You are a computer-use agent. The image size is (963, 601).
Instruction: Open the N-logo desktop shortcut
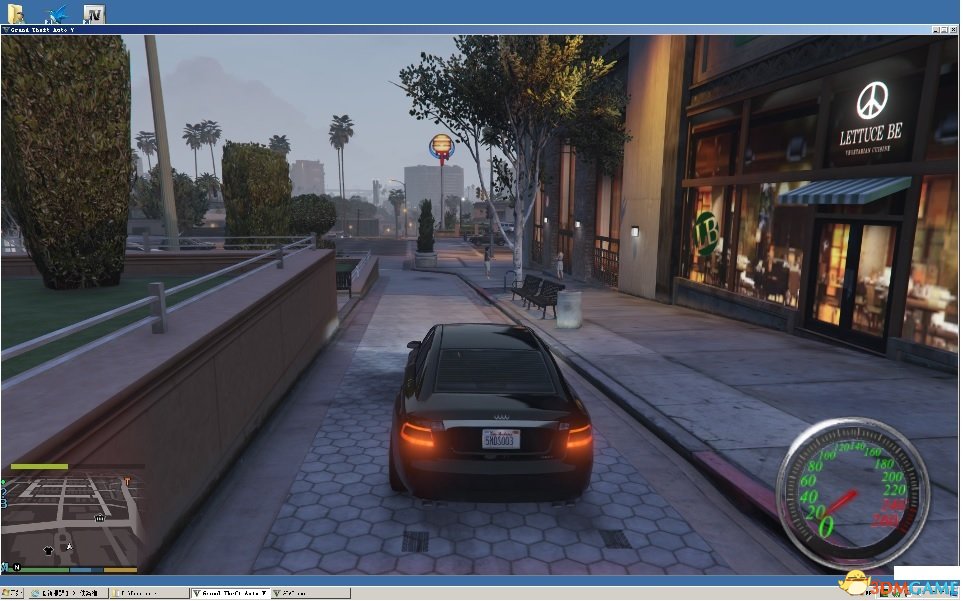(x=94, y=14)
